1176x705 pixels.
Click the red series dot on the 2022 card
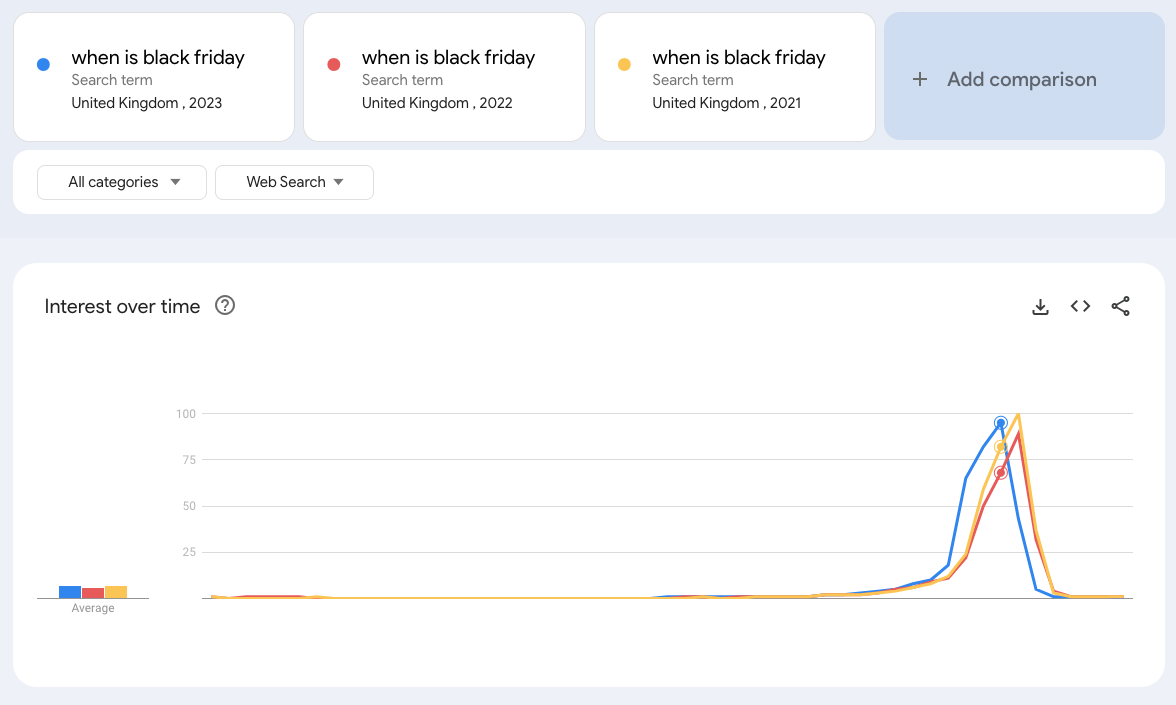tap(333, 63)
